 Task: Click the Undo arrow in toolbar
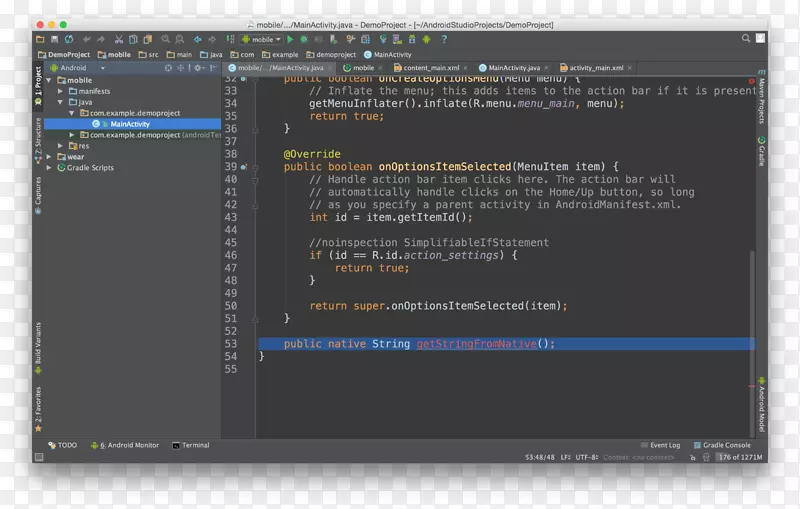tap(86, 40)
